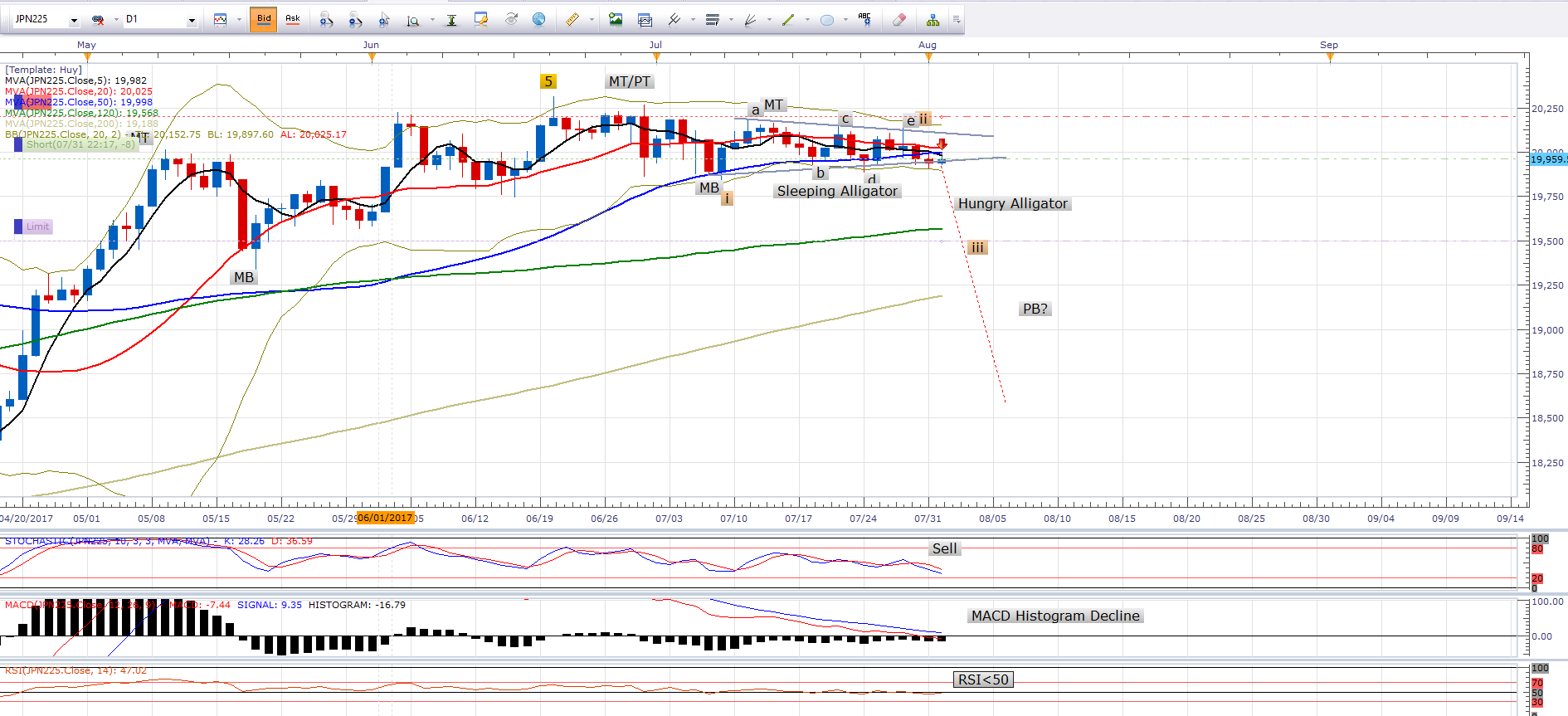Click the zoom out magnifier icon

(x=355, y=20)
